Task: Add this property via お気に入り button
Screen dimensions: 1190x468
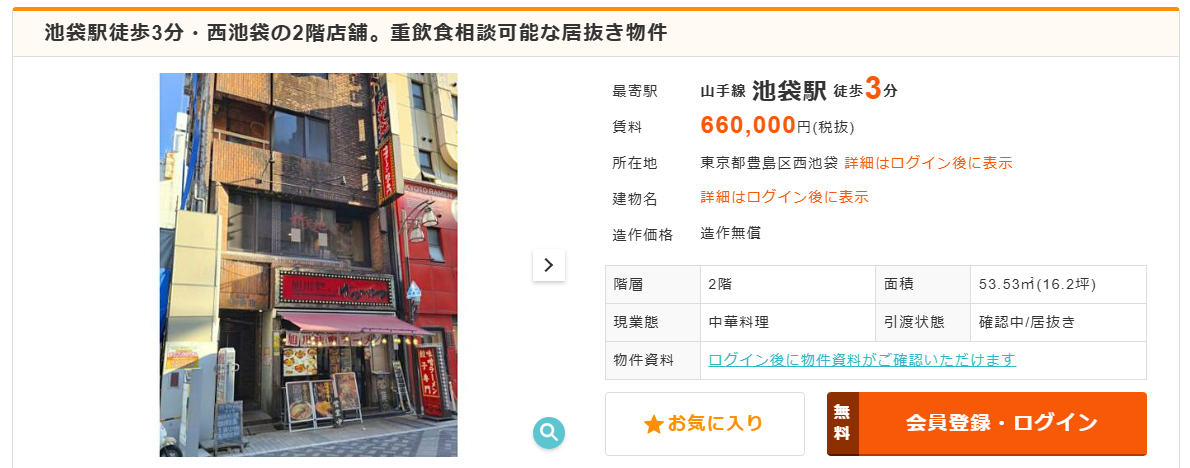Action: point(704,423)
